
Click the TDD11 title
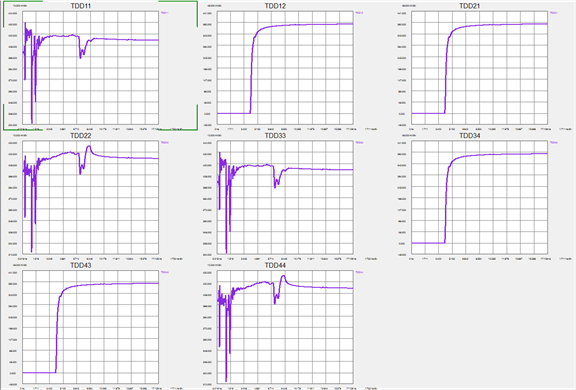pos(80,6)
